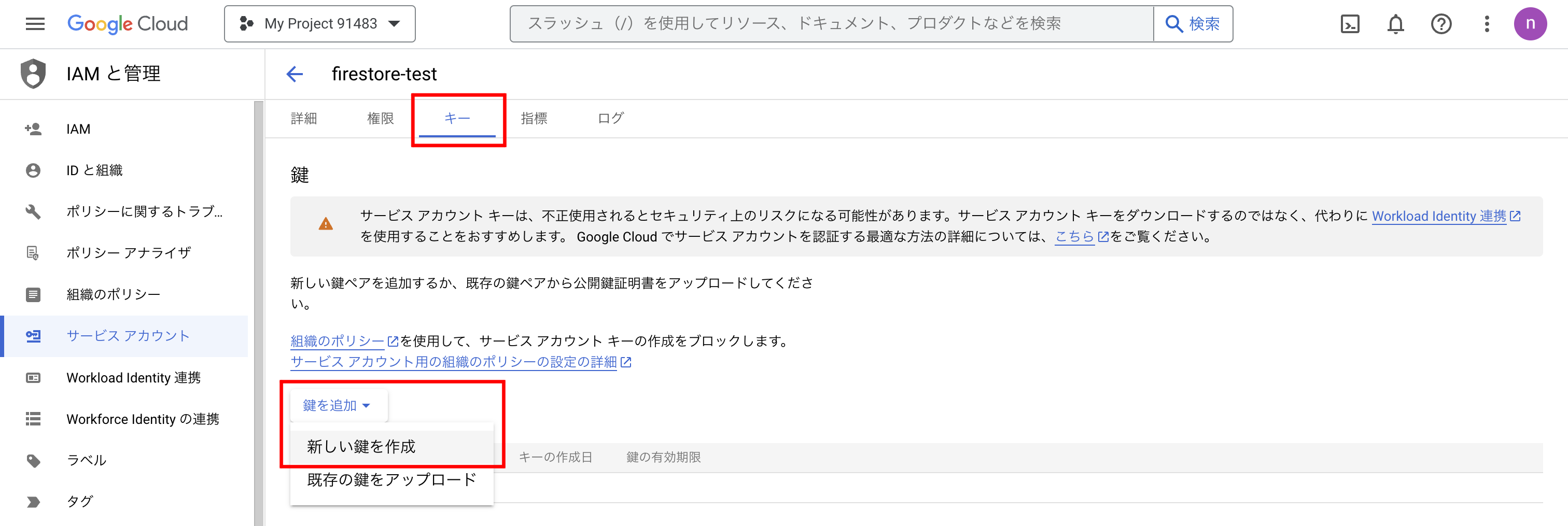Switch to the 権限 tab
The height and width of the screenshot is (526, 1568).
(381, 119)
